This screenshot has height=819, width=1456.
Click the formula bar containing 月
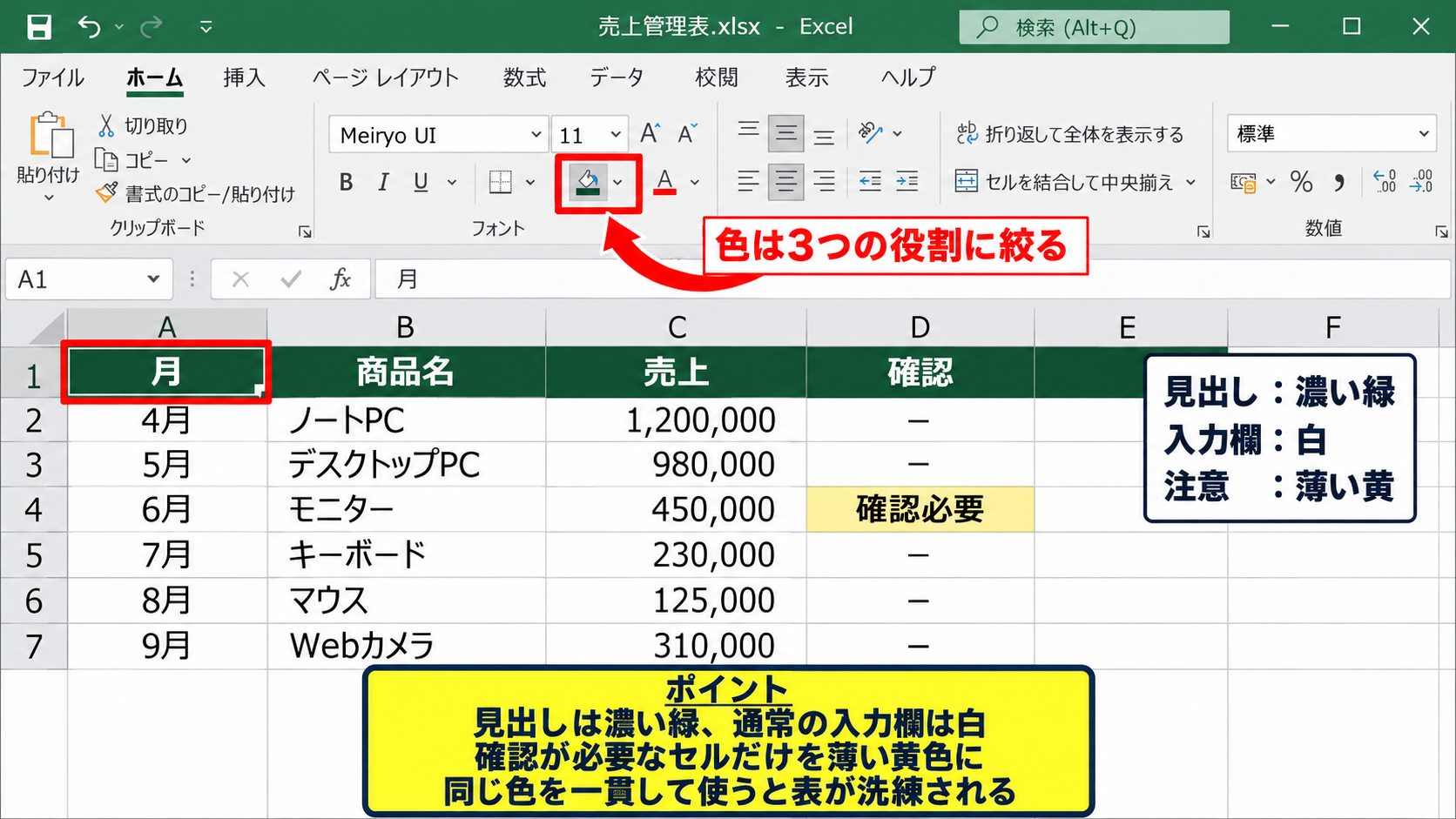click(913, 279)
